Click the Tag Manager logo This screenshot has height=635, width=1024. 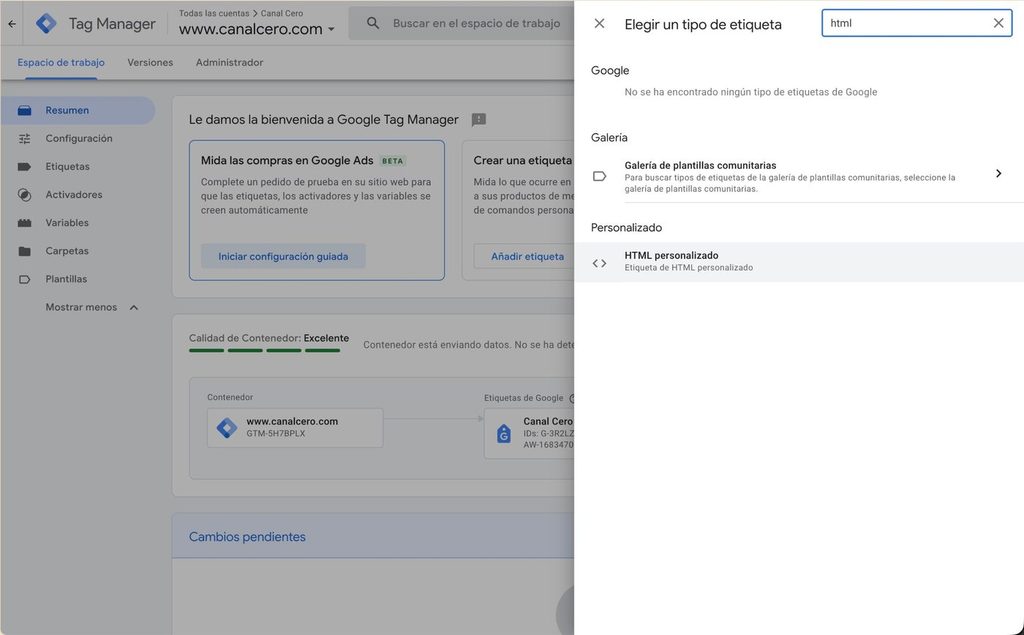point(46,24)
